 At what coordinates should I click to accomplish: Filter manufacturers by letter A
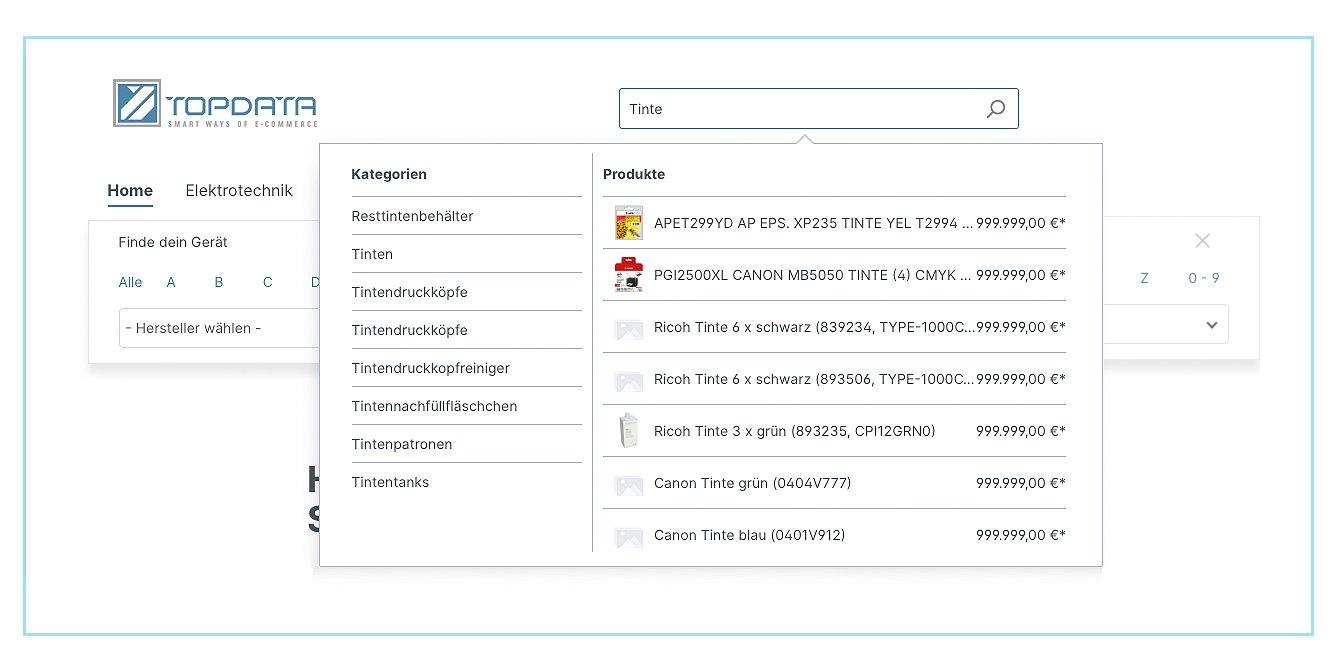coord(171,282)
